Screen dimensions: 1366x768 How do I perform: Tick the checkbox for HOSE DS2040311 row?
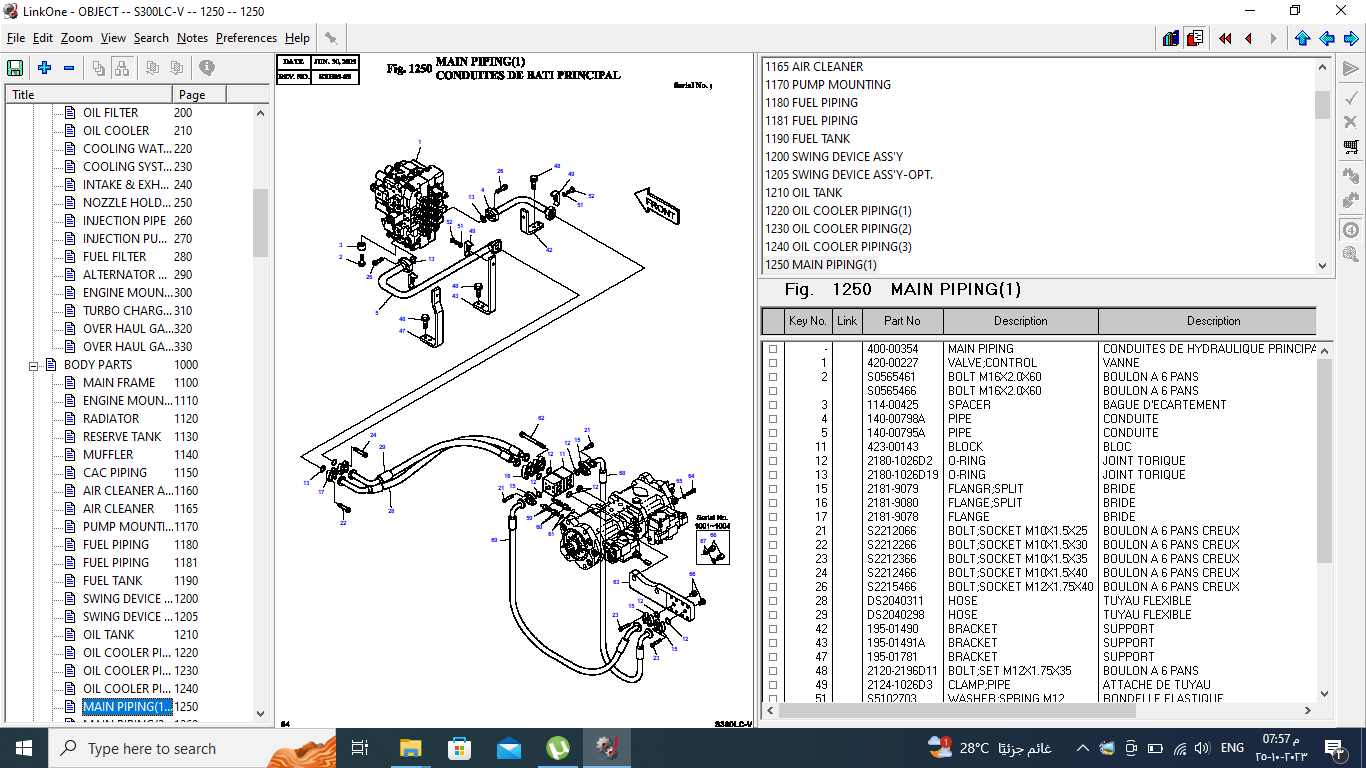point(773,601)
